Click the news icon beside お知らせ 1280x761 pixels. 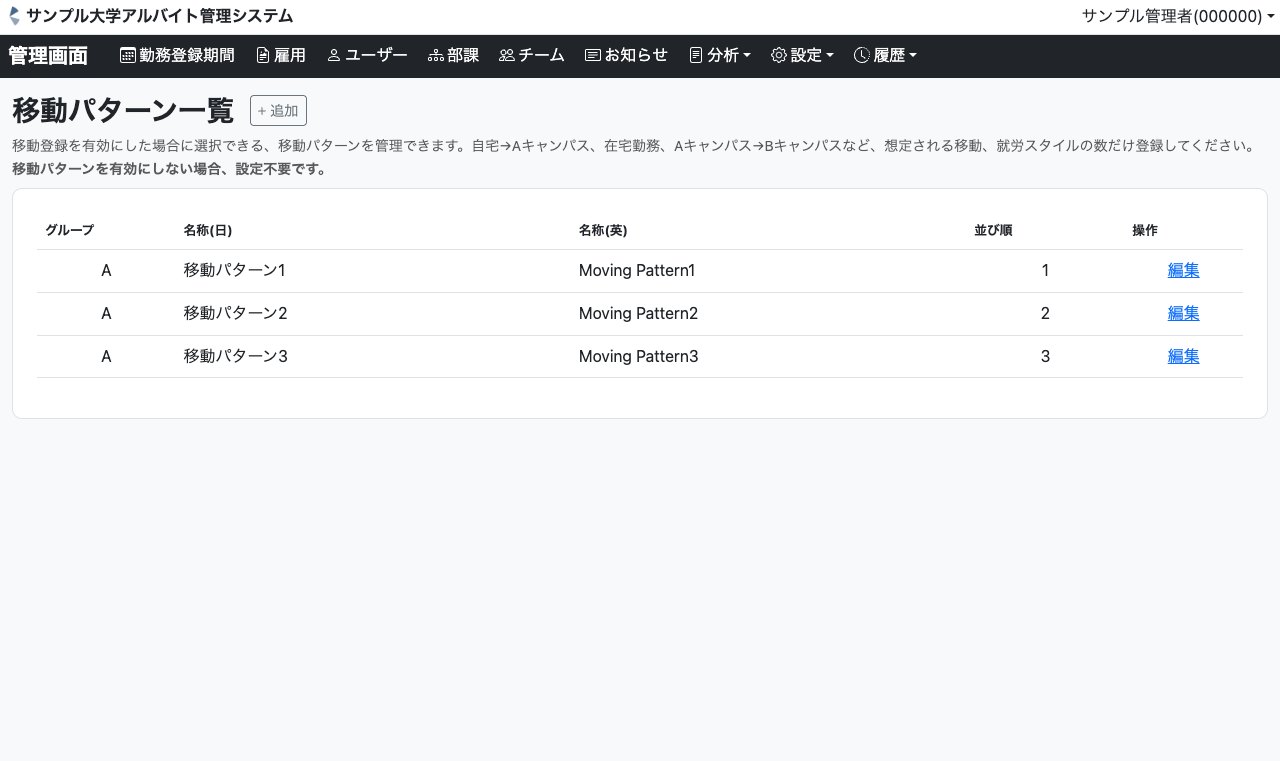(x=593, y=56)
